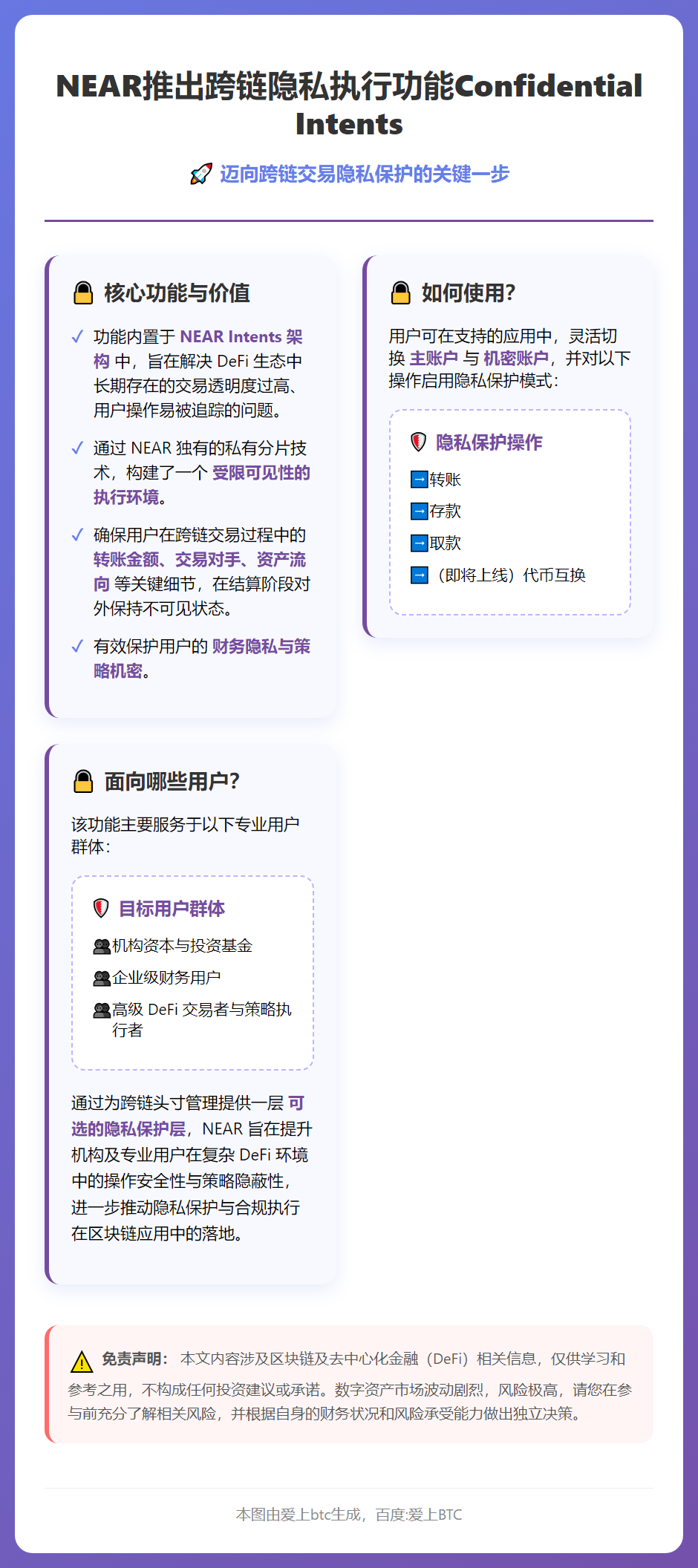Click the list item 存款
698x1568 pixels.
click(x=446, y=511)
